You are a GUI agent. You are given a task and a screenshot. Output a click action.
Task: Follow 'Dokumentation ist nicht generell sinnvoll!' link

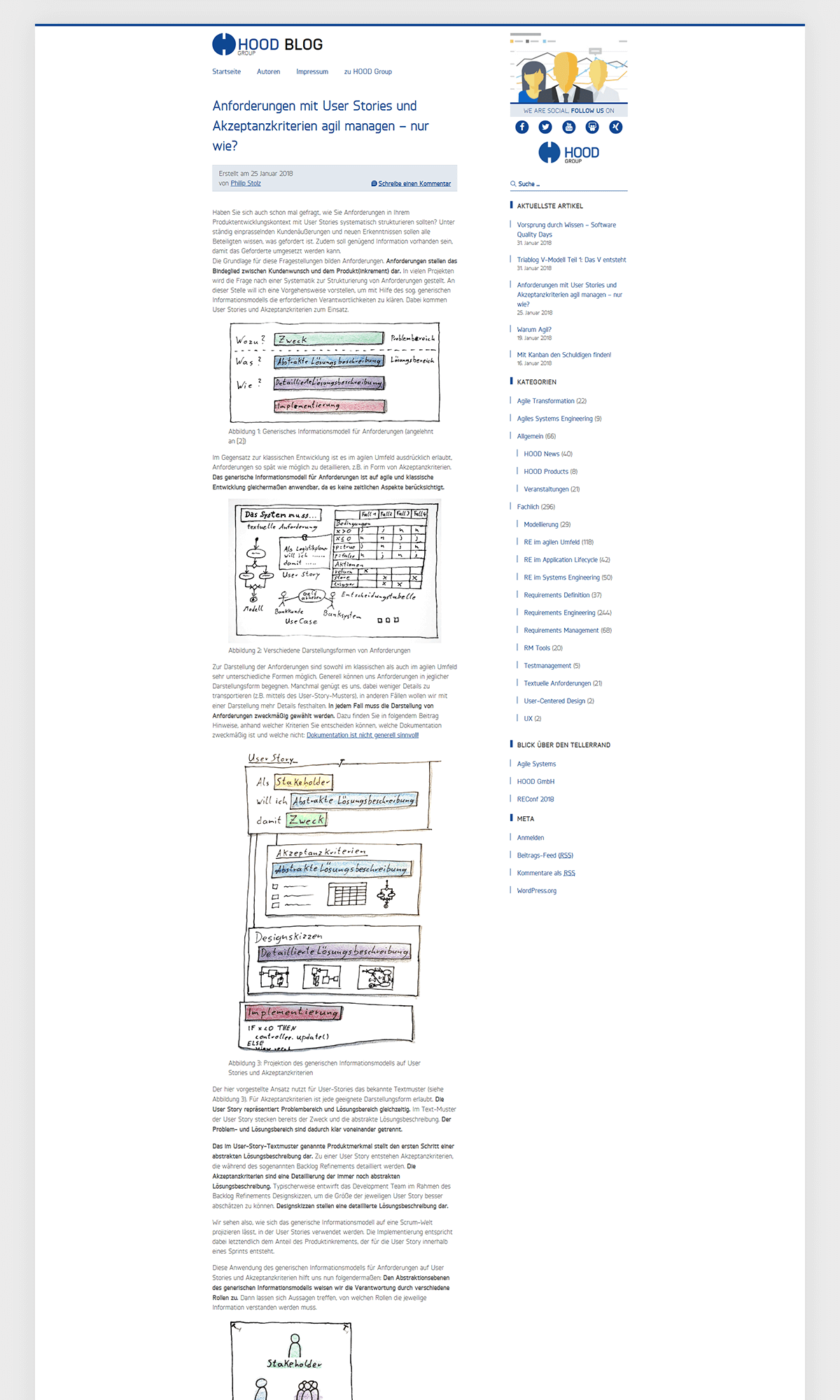(x=363, y=735)
